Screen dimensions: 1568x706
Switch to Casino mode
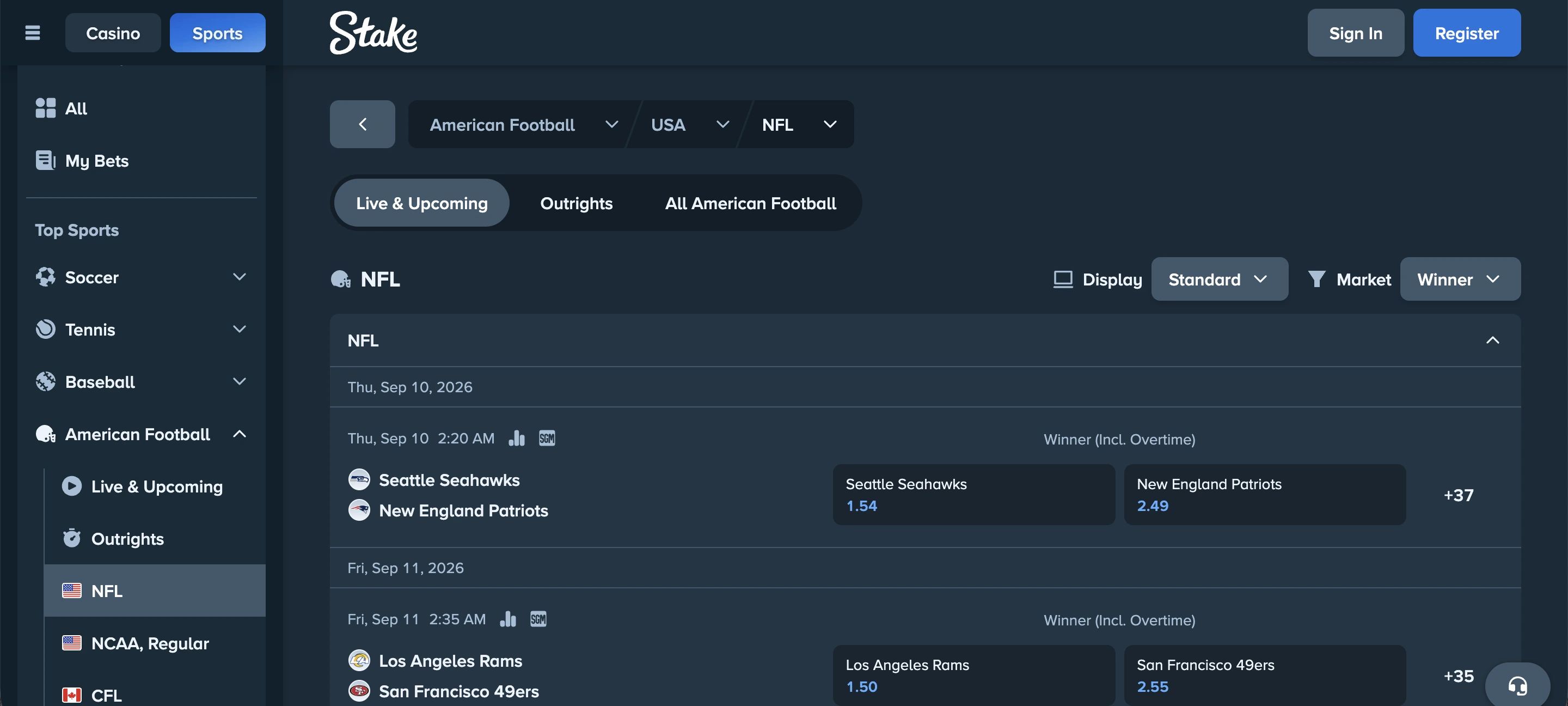pos(113,33)
